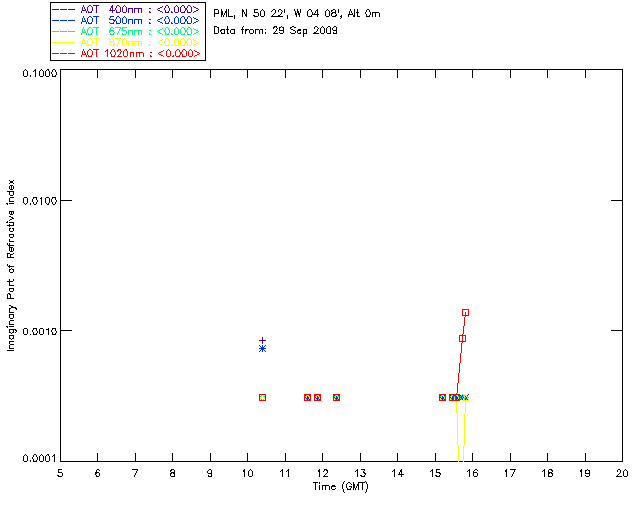The width and height of the screenshot is (640, 512).
Task: Click the x-axis tick label 12
Action: coord(322,473)
